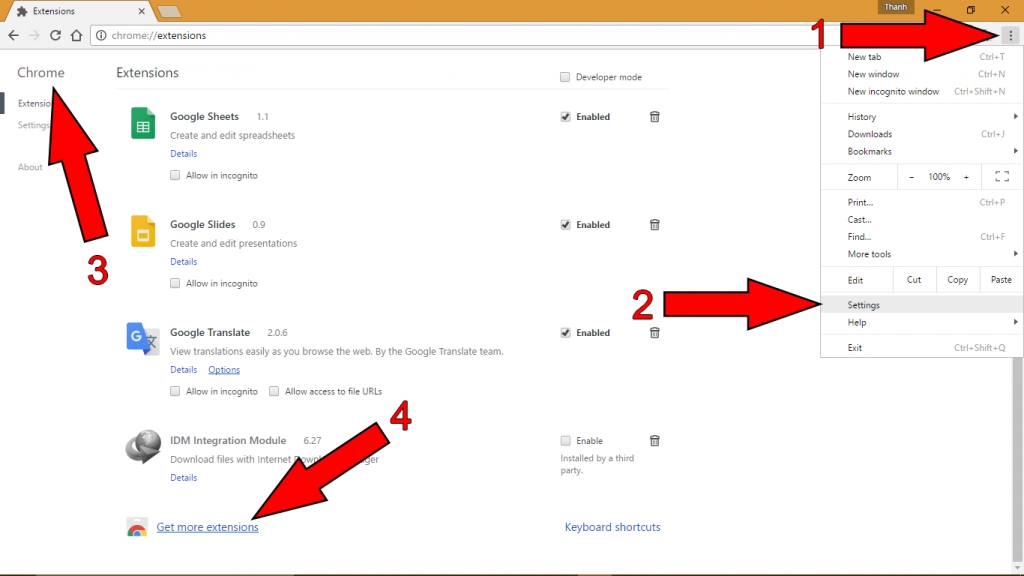This screenshot has width=1024, height=576.
Task: Toggle fullscreen icon in Zoom row
Action: coord(1002,176)
